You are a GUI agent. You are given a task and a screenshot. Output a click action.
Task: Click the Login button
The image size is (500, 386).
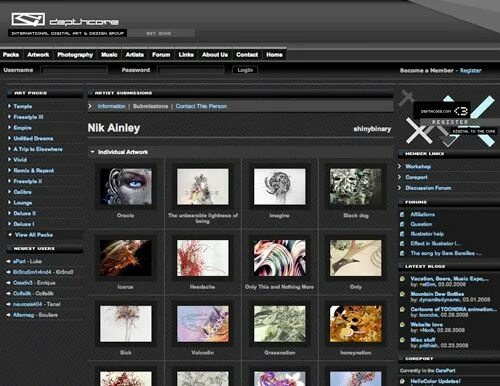coord(245,70)
